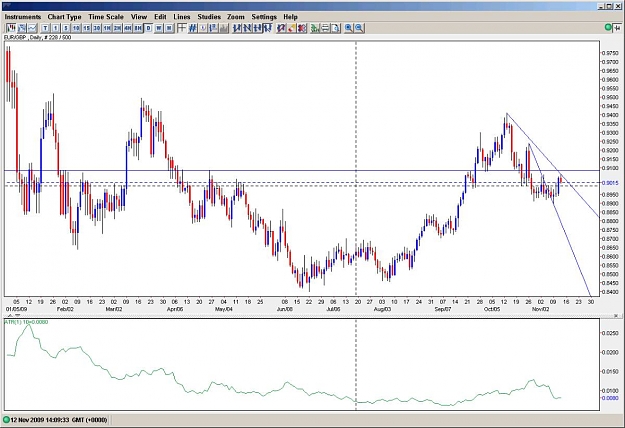Image resolution: width=625 pixels, height=428 pixels.
Task: Open the Settings menu
Action: click(264, 17)
